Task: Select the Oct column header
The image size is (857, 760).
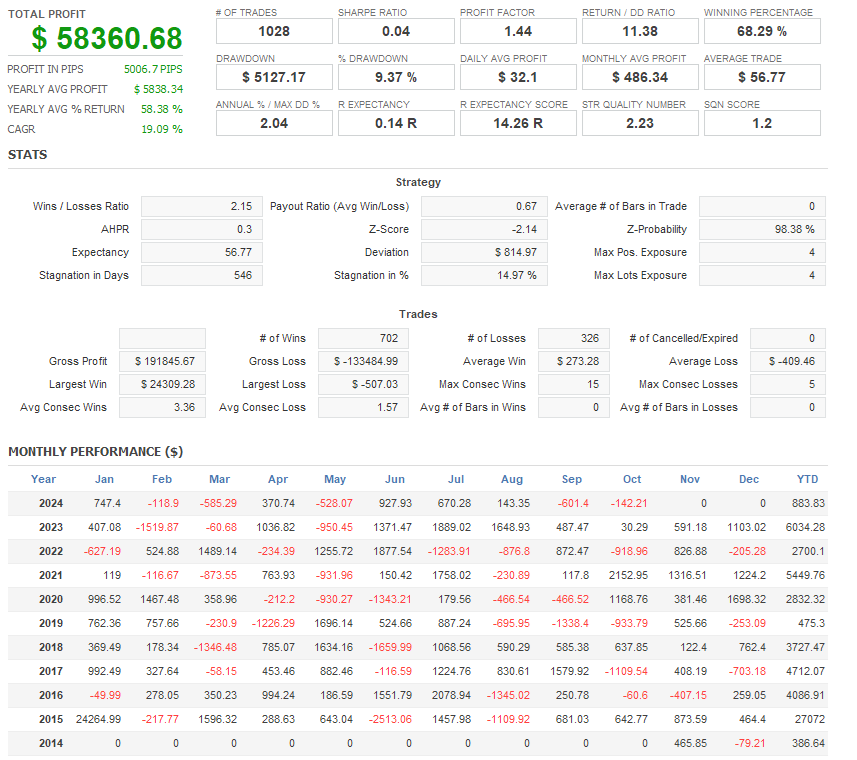Action: tap(632, 480)
